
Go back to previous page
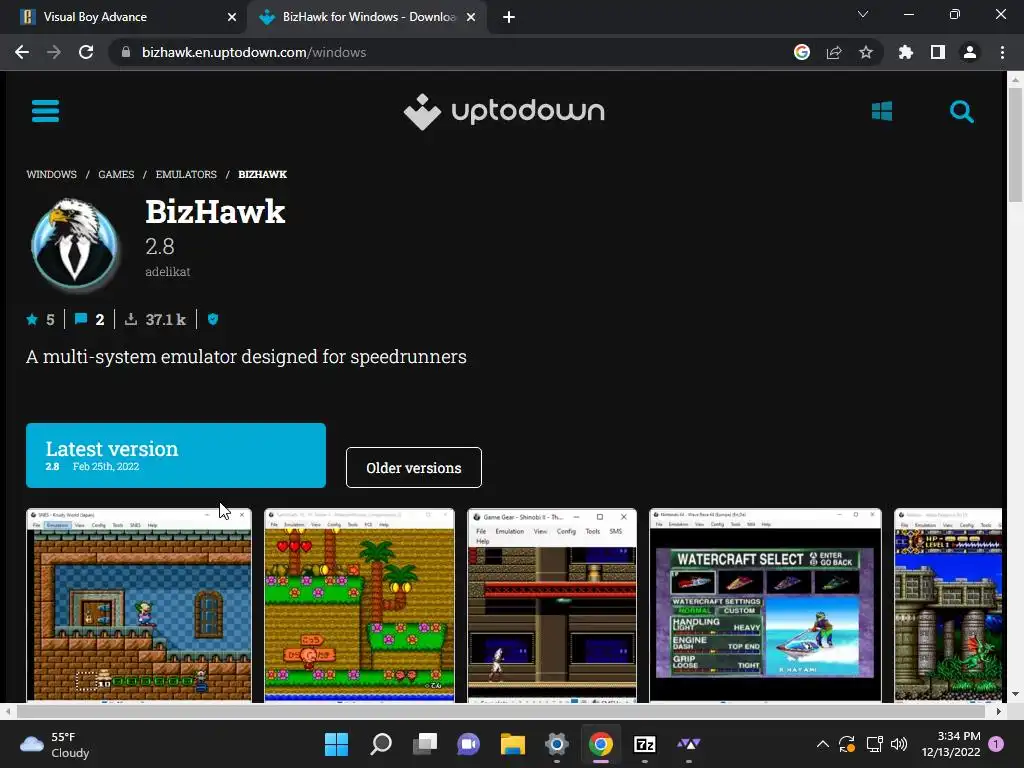coord(22,52)
